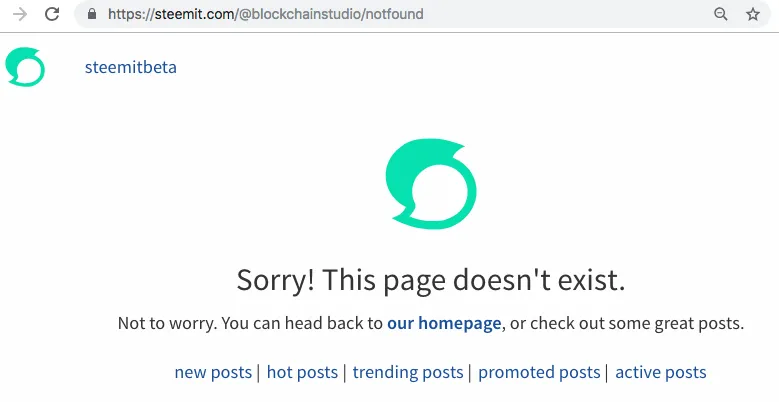Open the steemitbeta header link

click(x=131, y=67)
